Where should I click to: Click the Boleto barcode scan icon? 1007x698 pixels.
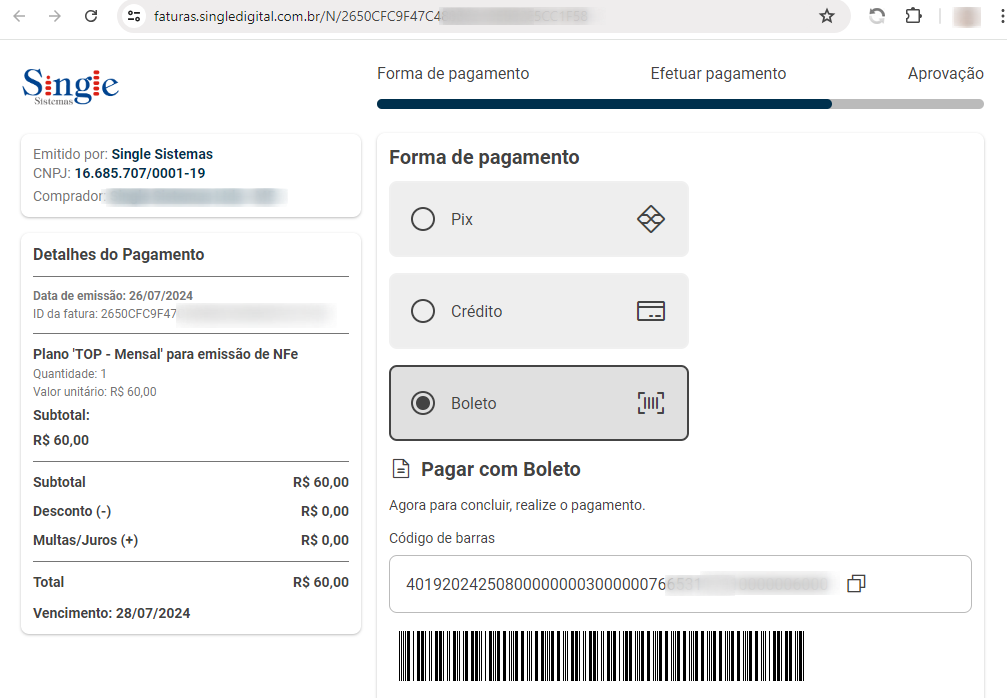(x=651, y=403)
